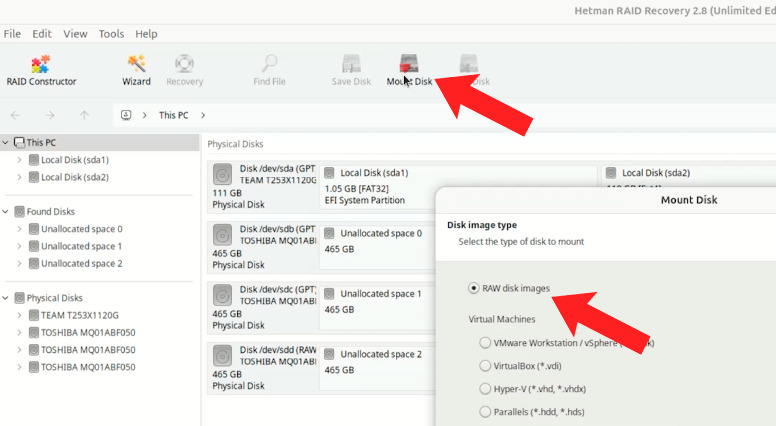This screenshot has height=426, width=776.
Task: Select the /dev/sda disk icon
Action: [x=223, y=175]
